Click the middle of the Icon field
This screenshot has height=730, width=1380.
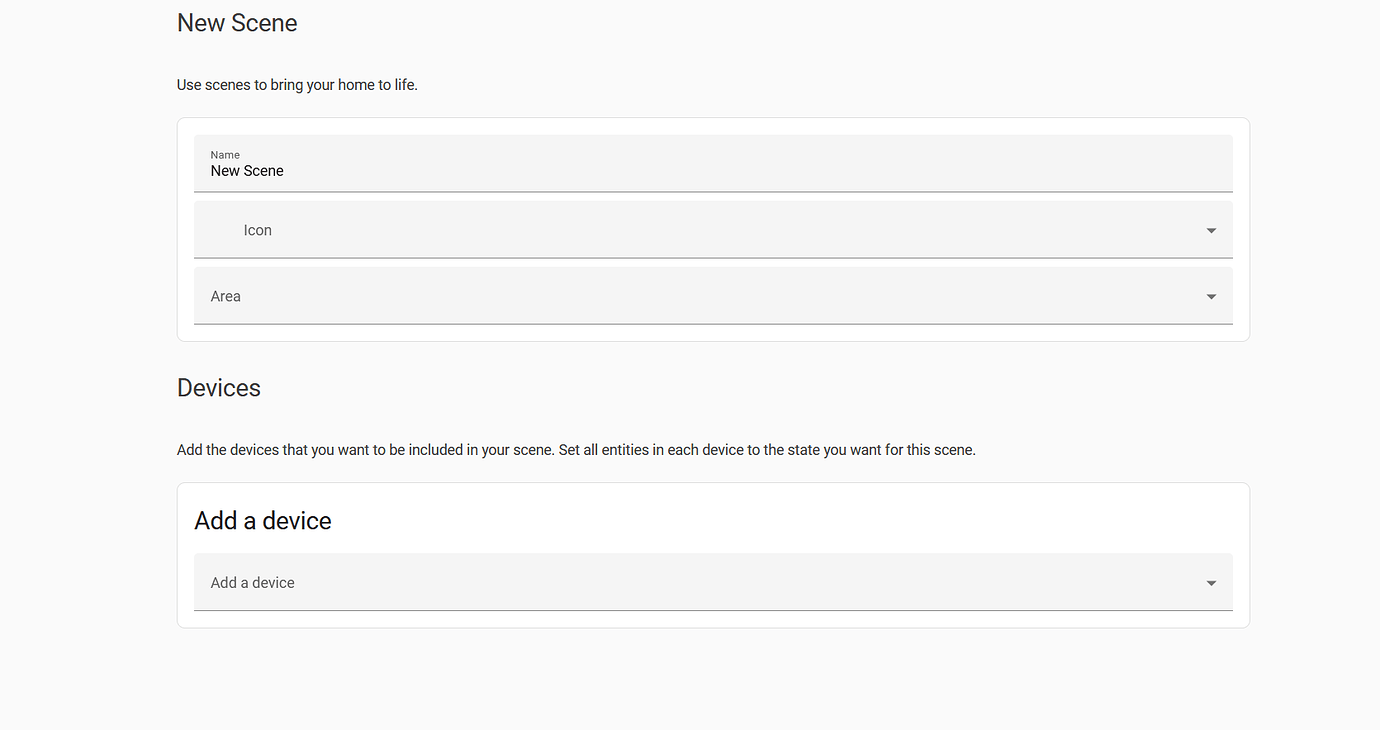point(712,230)
